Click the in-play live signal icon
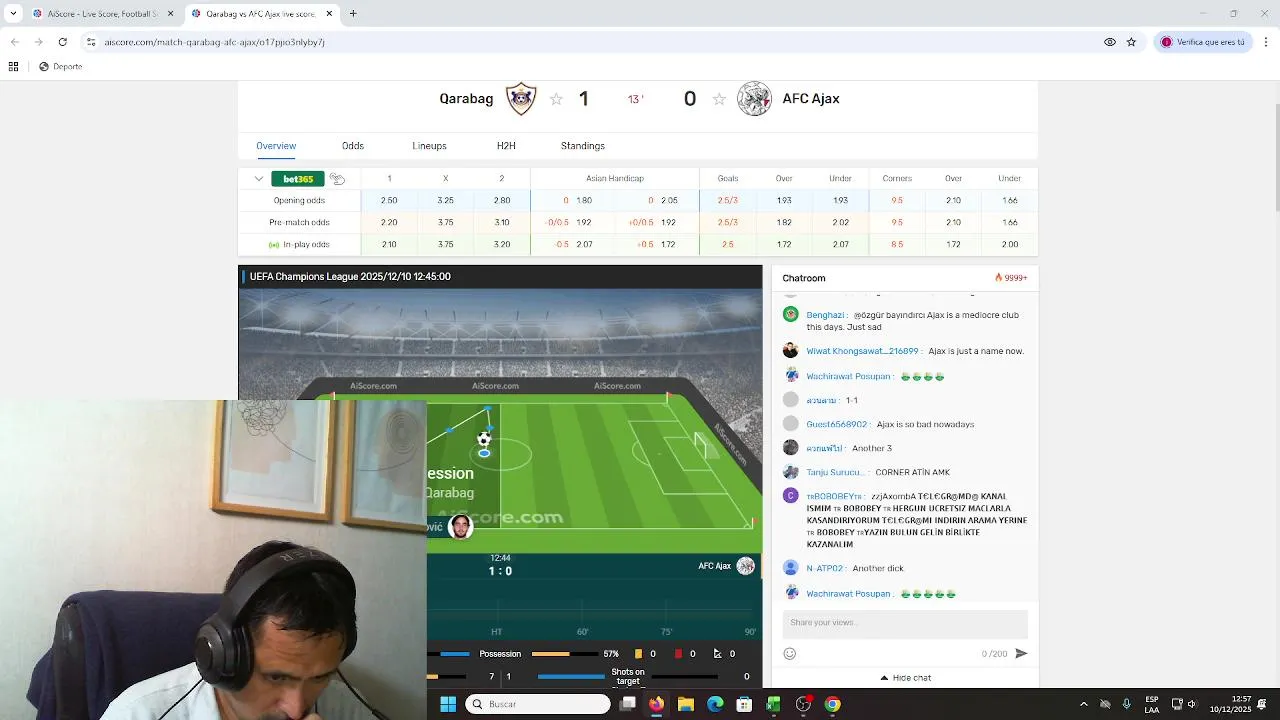This screenshot has width=1280, height=720. coord(274,245)
